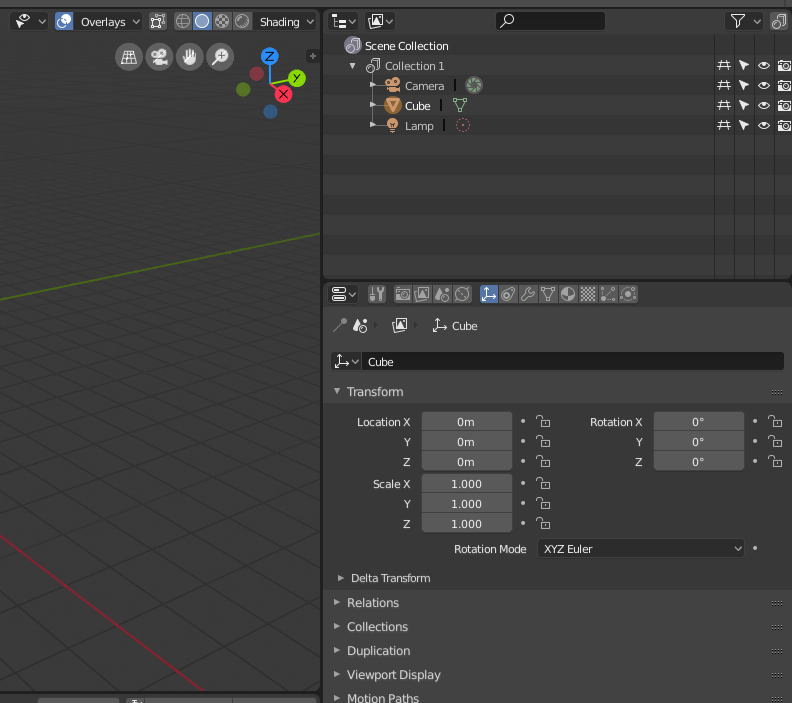The width and height of the screenshot is (792, 703).
Task: Expand the Viewport Display panel
Action: pos(337,674)
